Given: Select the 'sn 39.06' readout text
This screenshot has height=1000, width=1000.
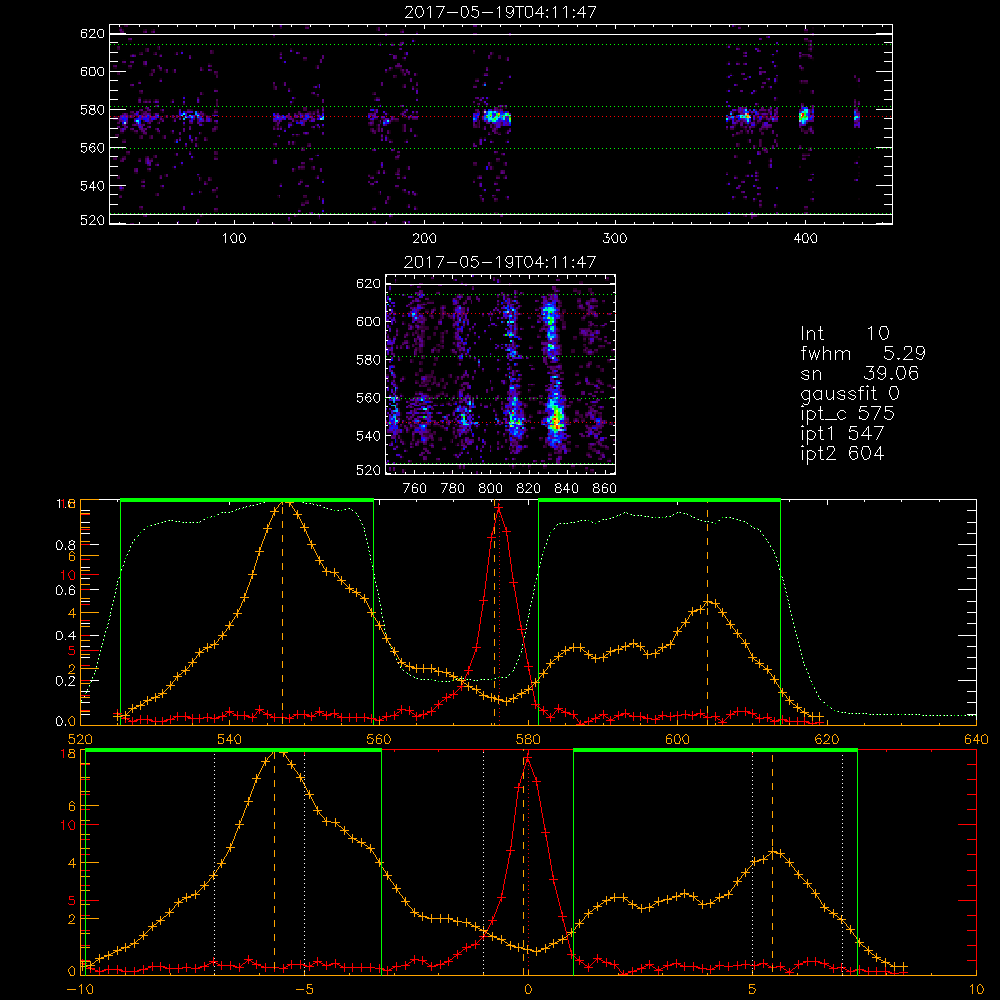Looking at the screenshot, I should click(x=860, y=373).
